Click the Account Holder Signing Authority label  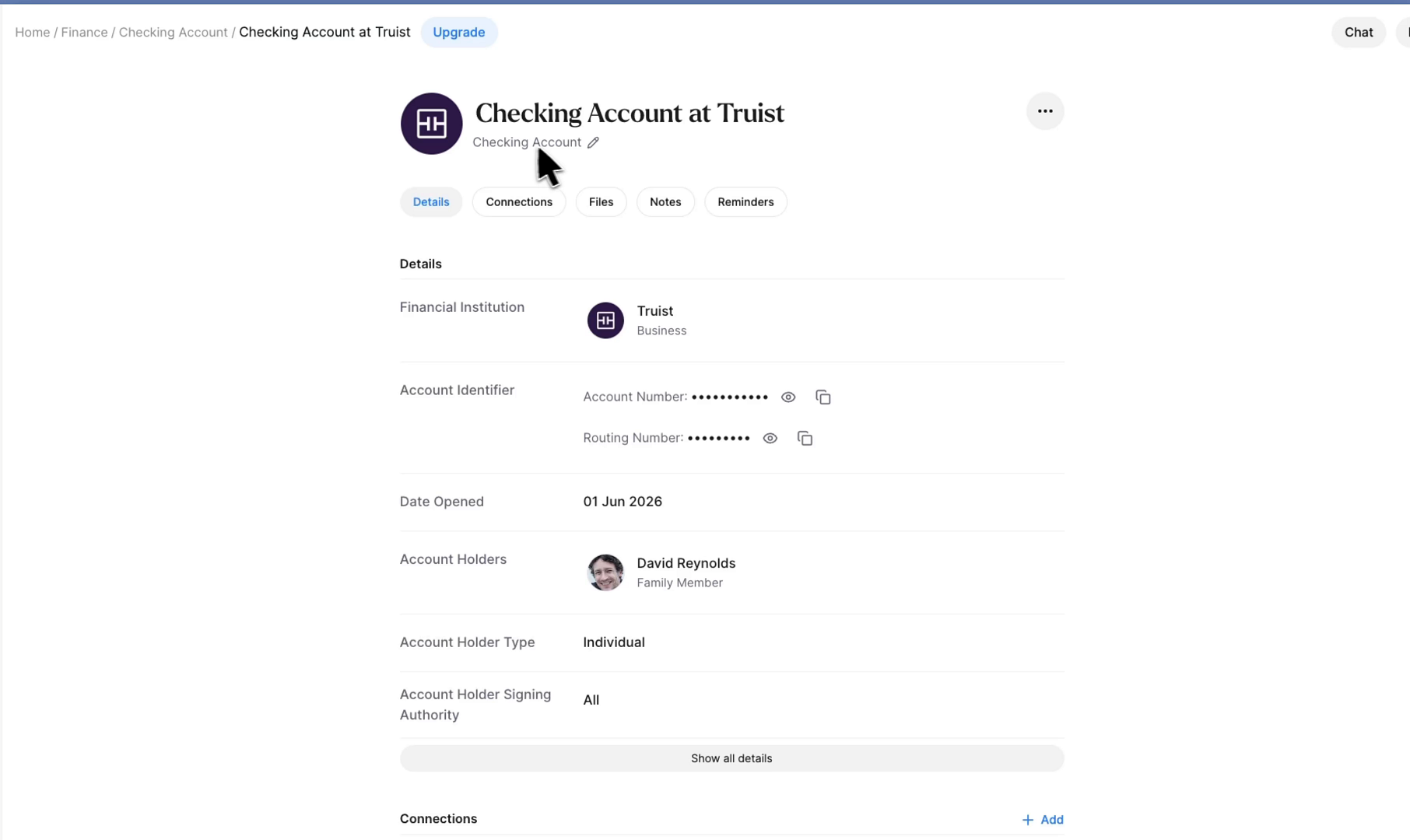point(475,705)
